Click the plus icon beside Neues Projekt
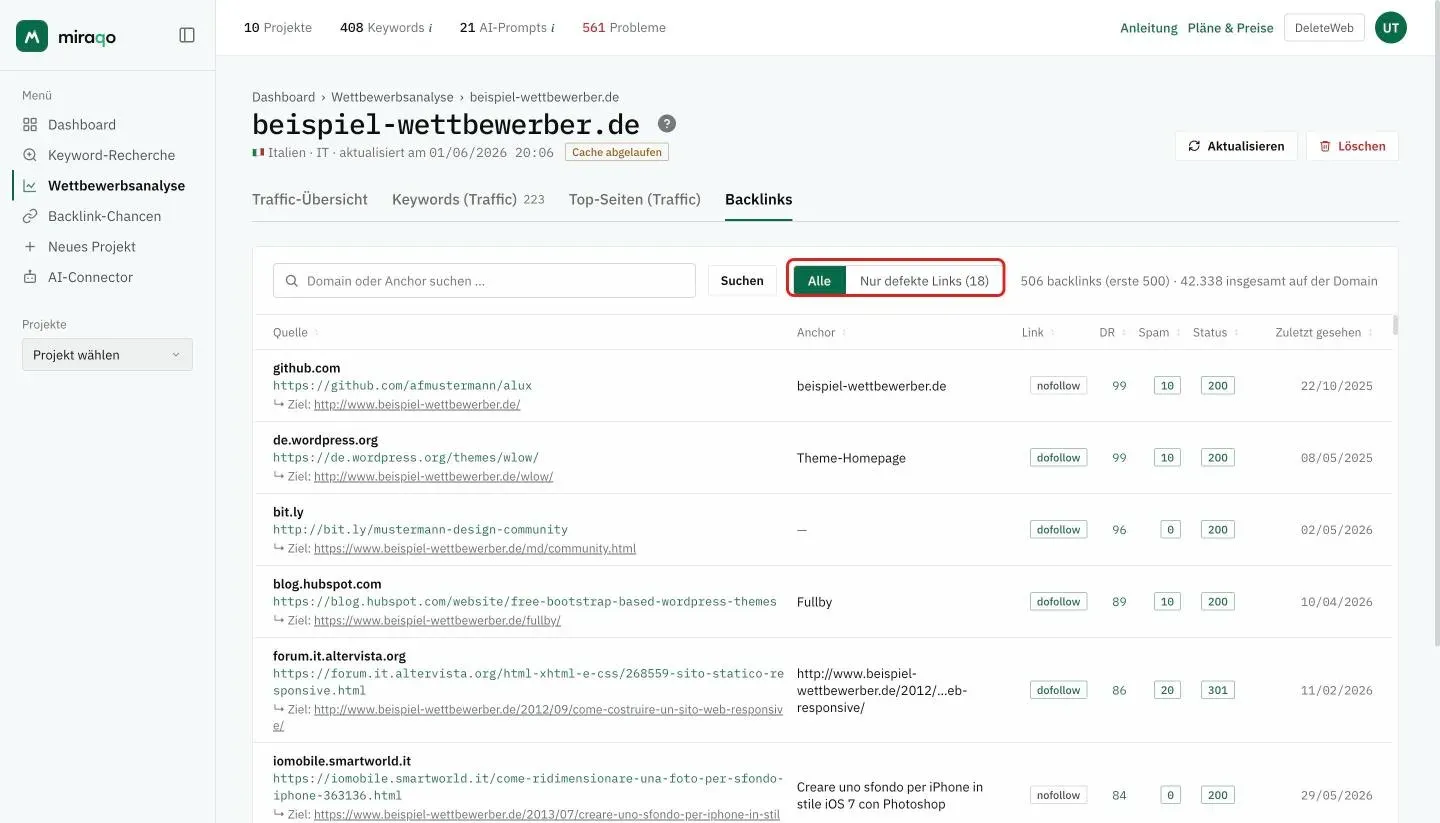The height and width of the screenshot is (823, 1440). pos(30,247)
